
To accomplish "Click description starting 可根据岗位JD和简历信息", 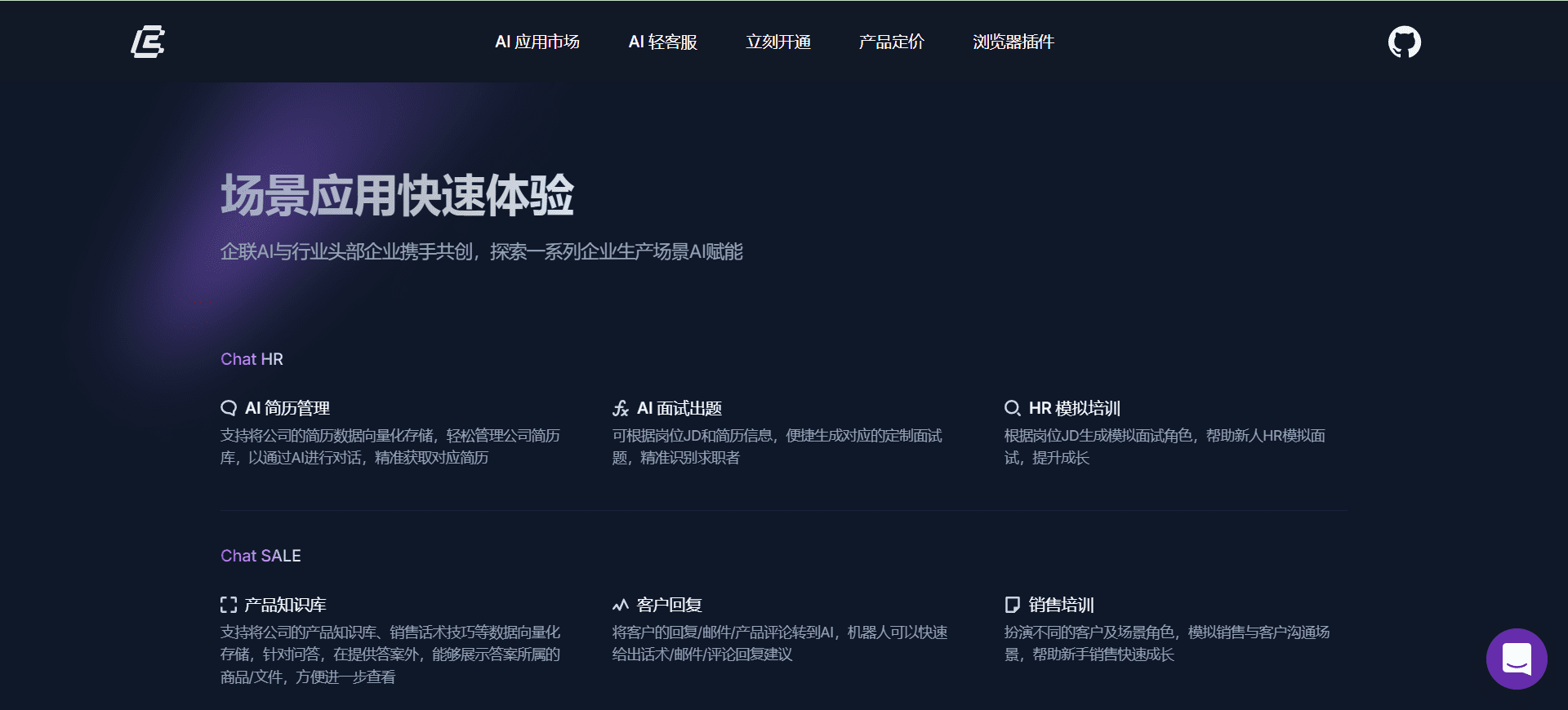I will 777,446.
